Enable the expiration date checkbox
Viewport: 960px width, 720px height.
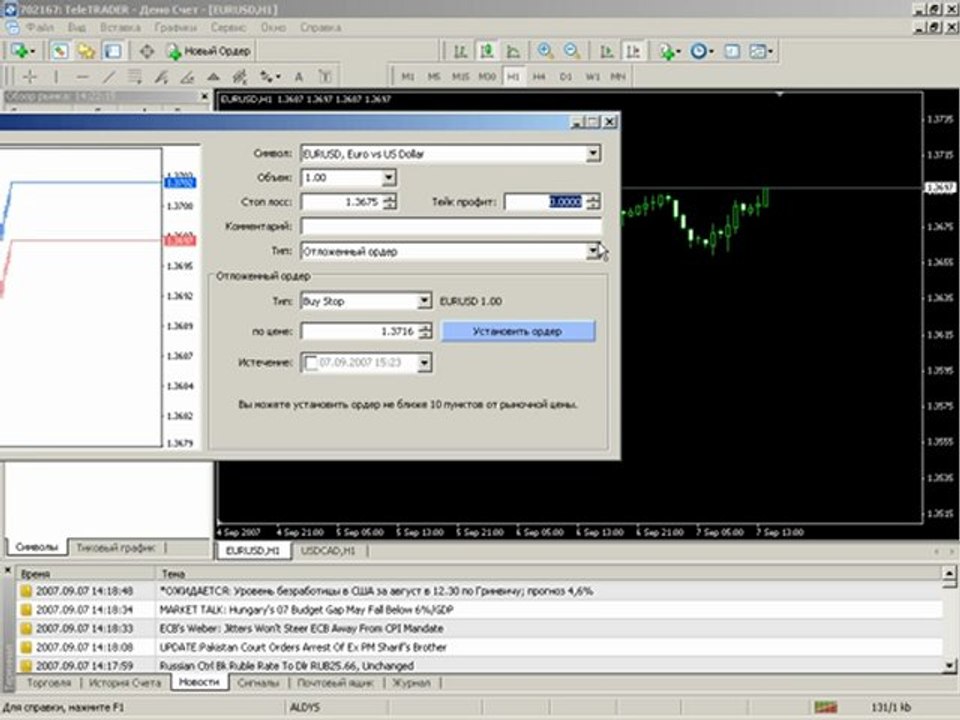click(311, 362)
